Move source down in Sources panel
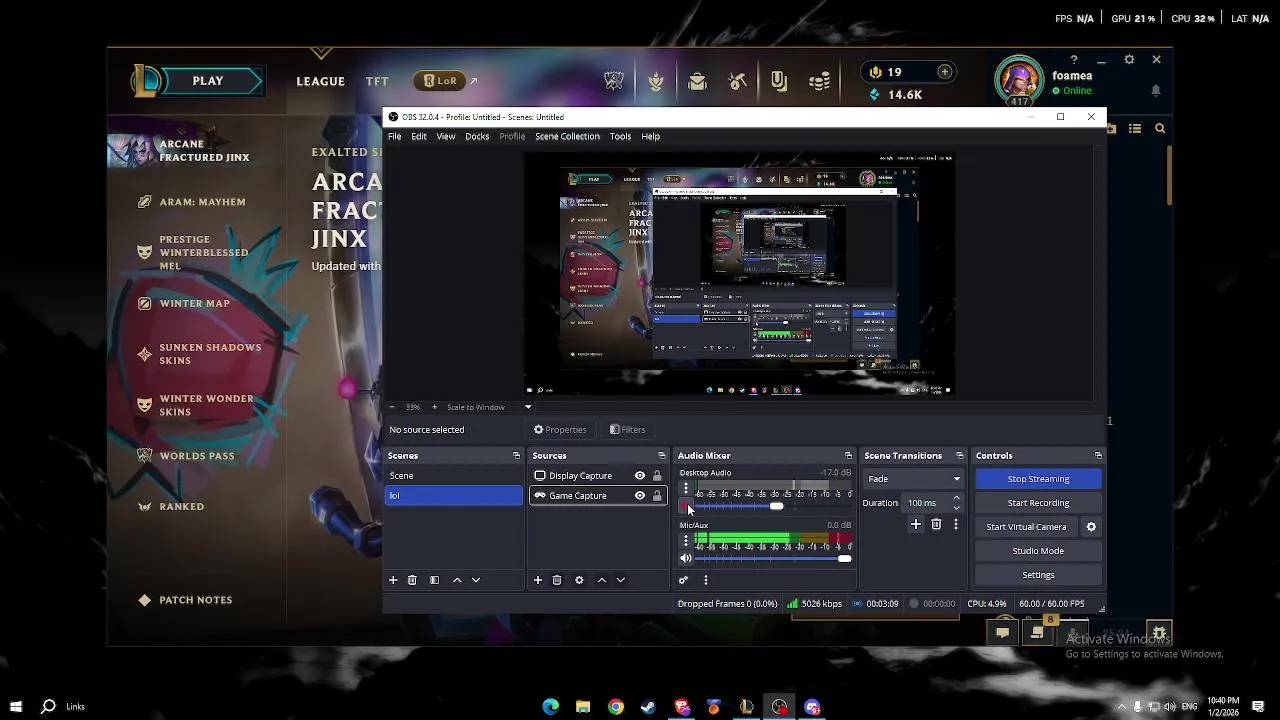 [621, 580]
